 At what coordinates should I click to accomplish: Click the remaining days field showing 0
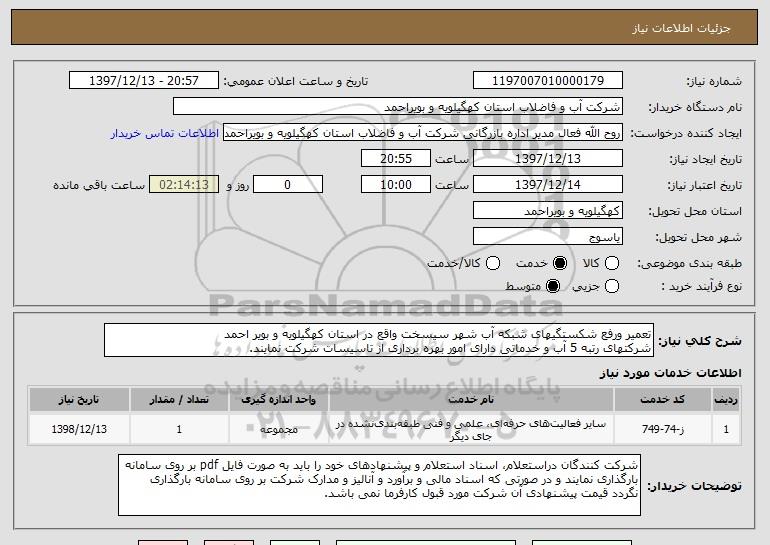click(x=288, y=185)
